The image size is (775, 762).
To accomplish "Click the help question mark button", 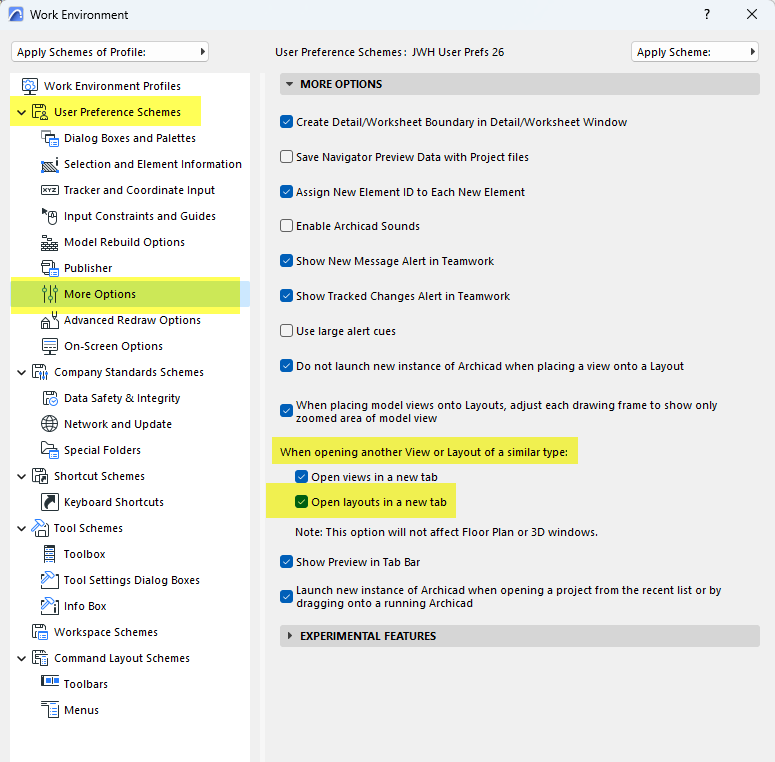I will click(707, 14).
